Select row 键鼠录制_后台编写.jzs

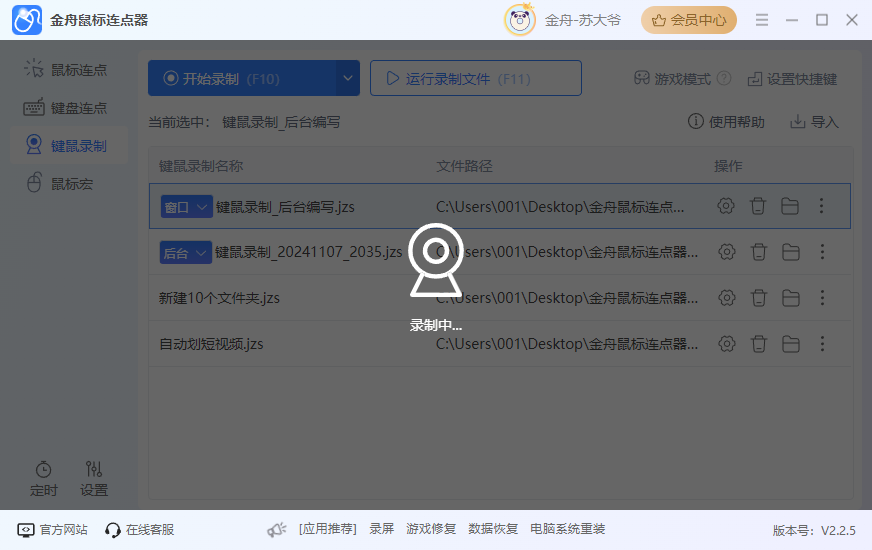coord(500,206)
